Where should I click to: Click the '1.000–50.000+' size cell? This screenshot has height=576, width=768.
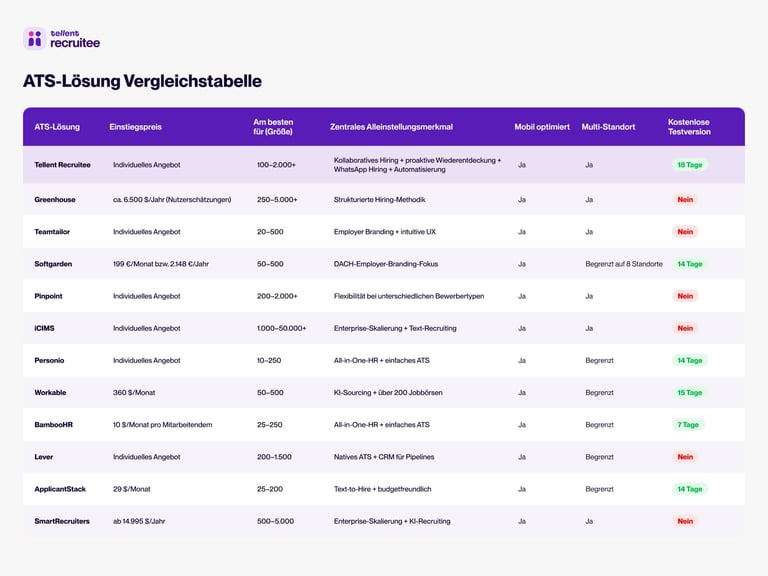pyautogui.click(x=282, y=328)
